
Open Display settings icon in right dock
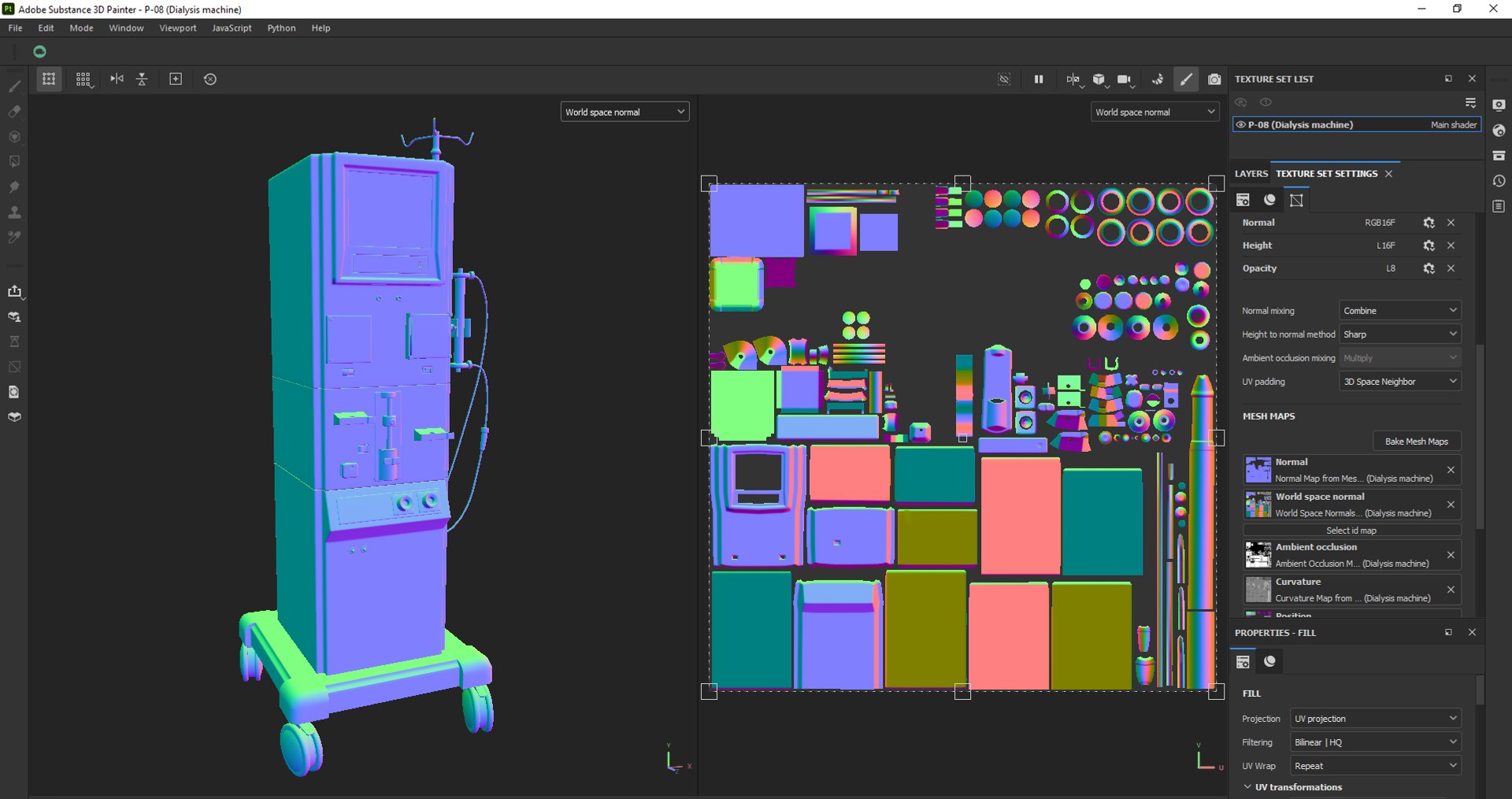tap(1499, 105)
